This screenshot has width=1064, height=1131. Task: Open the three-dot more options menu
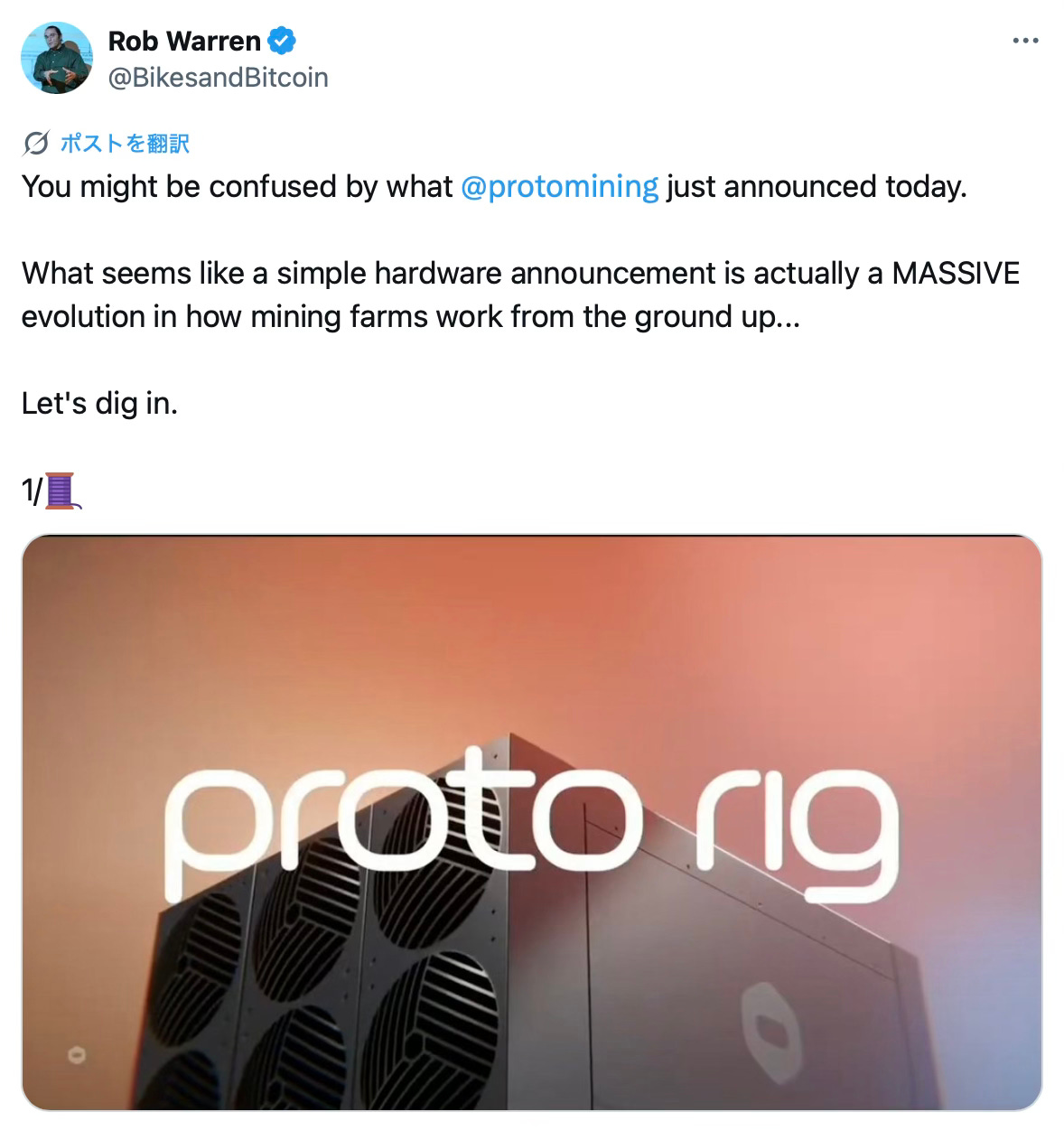[x=1025, y=41]
